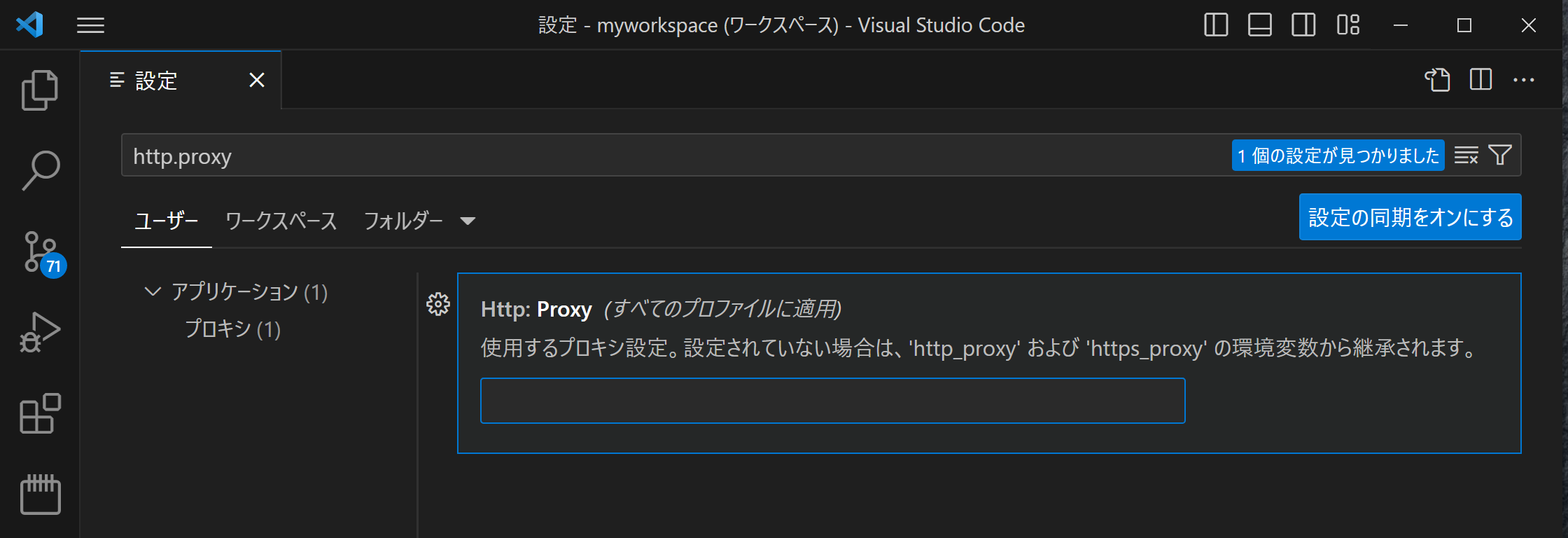Click the 設定の同期をオンにする button
Image resolution: width=1568 pixels, height=538 pixels.
click(x=1410, y=217)
